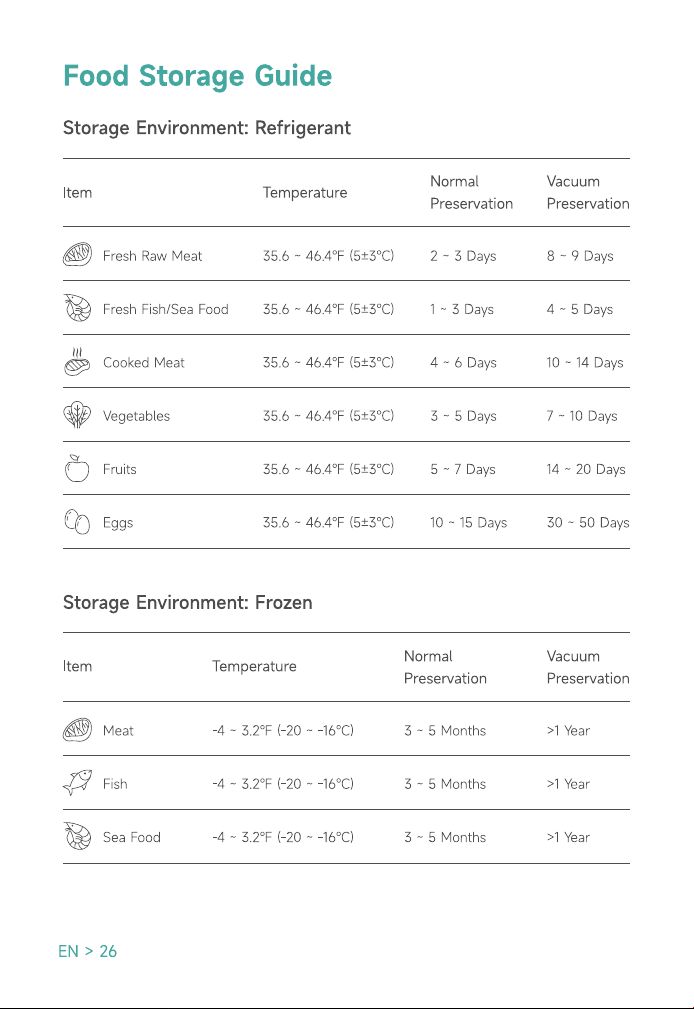Click the Storage Environment: Frozen heading
The image size is (694, 1009).
(x=187, y=603)
